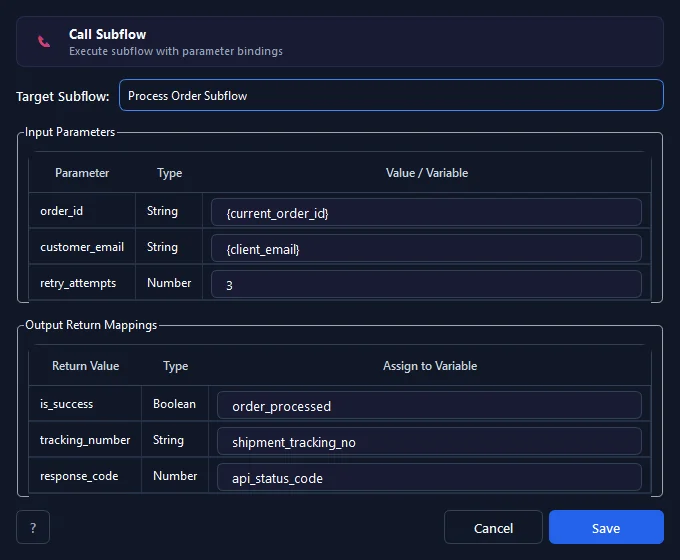Click the Return Value column header

[85, 366]
